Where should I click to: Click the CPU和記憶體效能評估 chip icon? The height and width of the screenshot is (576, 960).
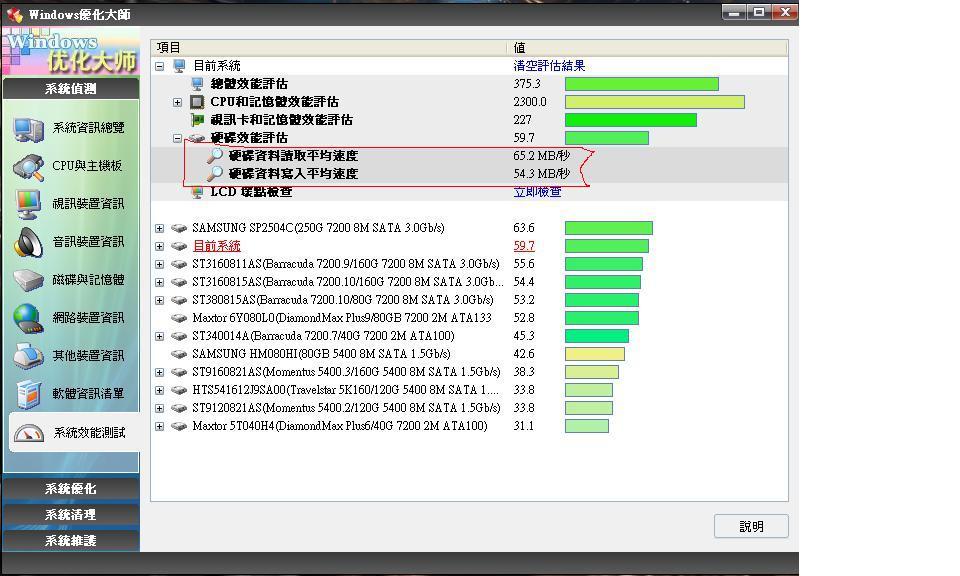click(x=197, y=102)
